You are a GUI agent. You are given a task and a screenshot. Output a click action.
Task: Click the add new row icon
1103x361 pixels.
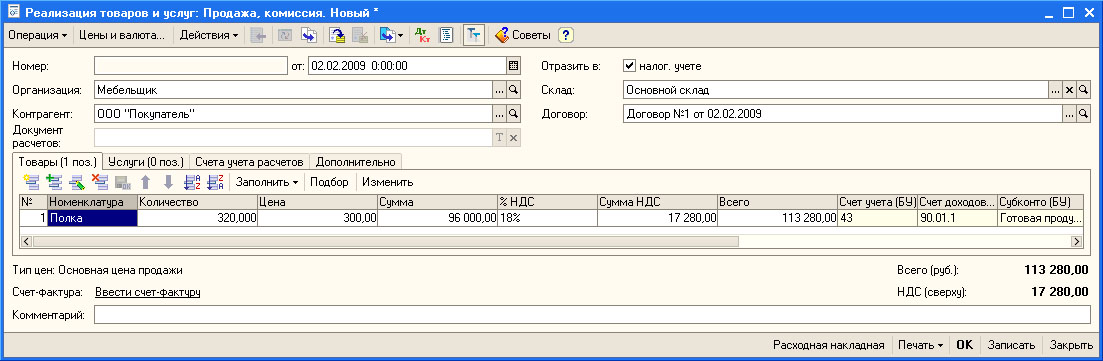(31, 182)
